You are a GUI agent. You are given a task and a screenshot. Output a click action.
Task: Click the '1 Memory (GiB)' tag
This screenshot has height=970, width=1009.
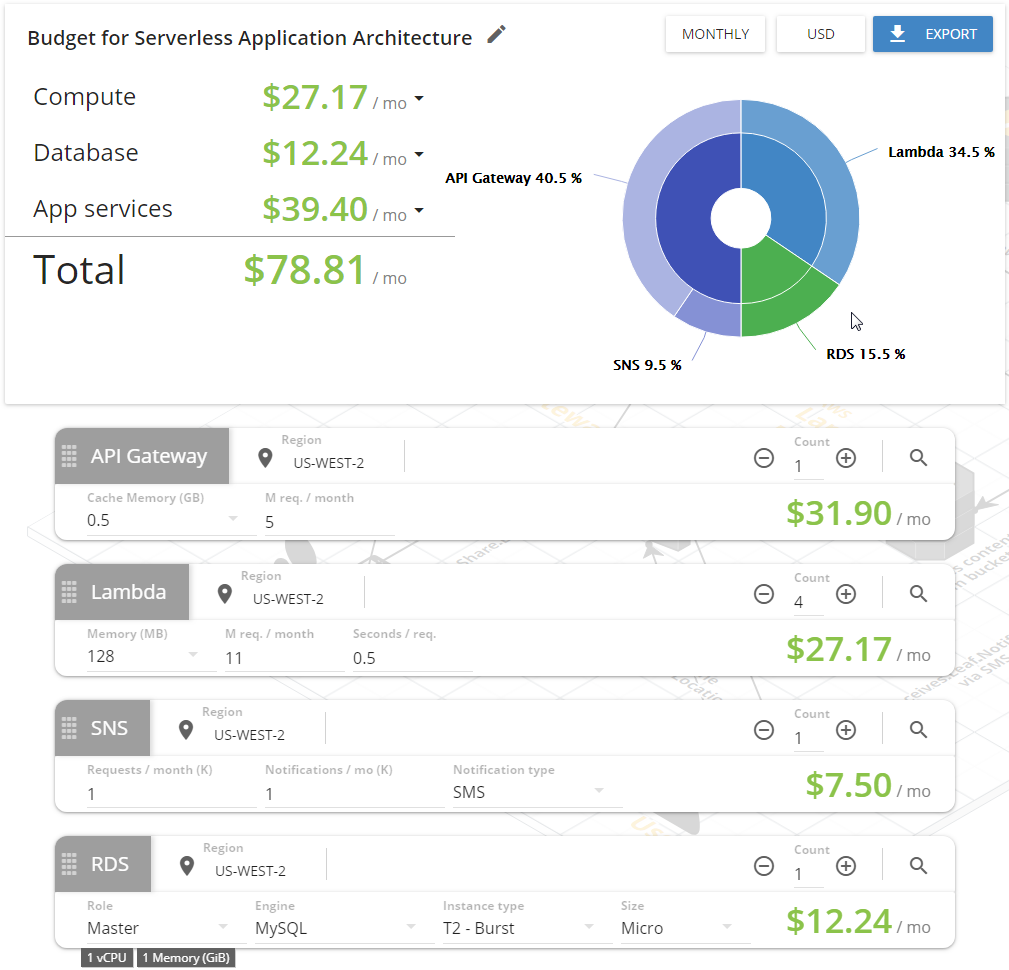point(186,958)
